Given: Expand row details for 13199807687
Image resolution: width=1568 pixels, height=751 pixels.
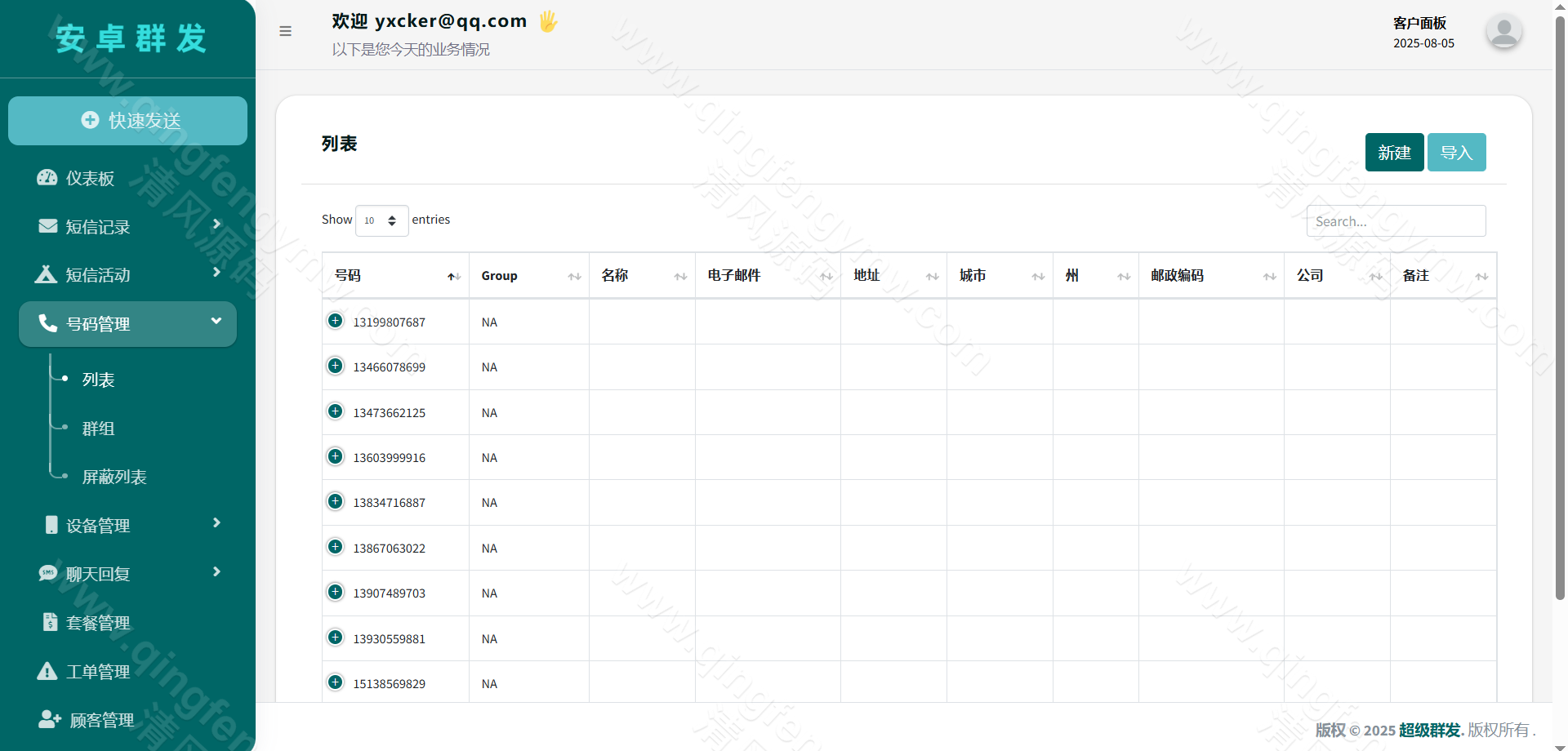Looking at the screenshot, I should [x=335, y=321].
